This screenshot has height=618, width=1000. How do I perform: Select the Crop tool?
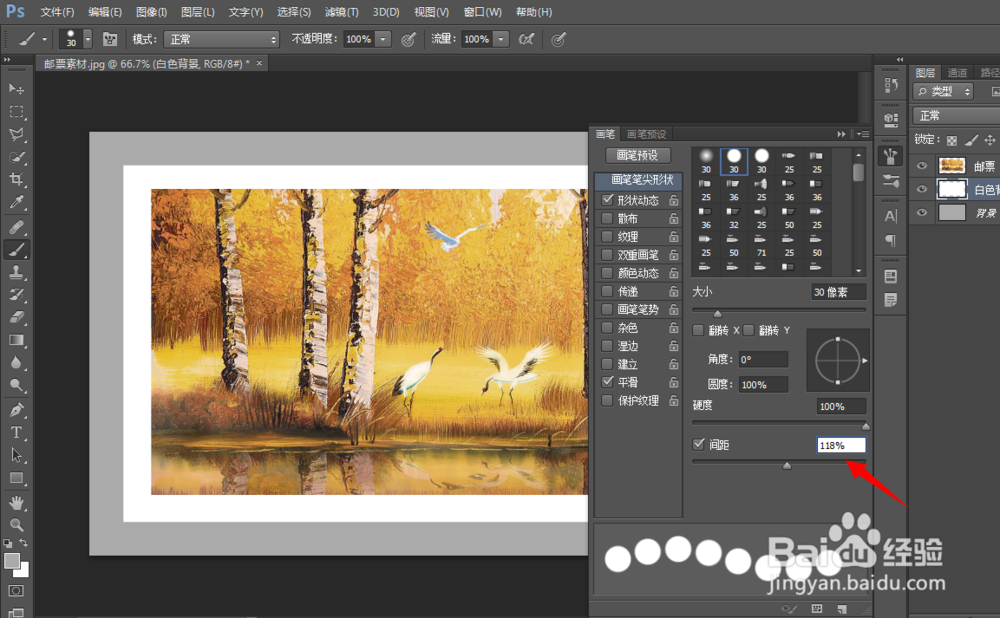click(x=17, y=180)
